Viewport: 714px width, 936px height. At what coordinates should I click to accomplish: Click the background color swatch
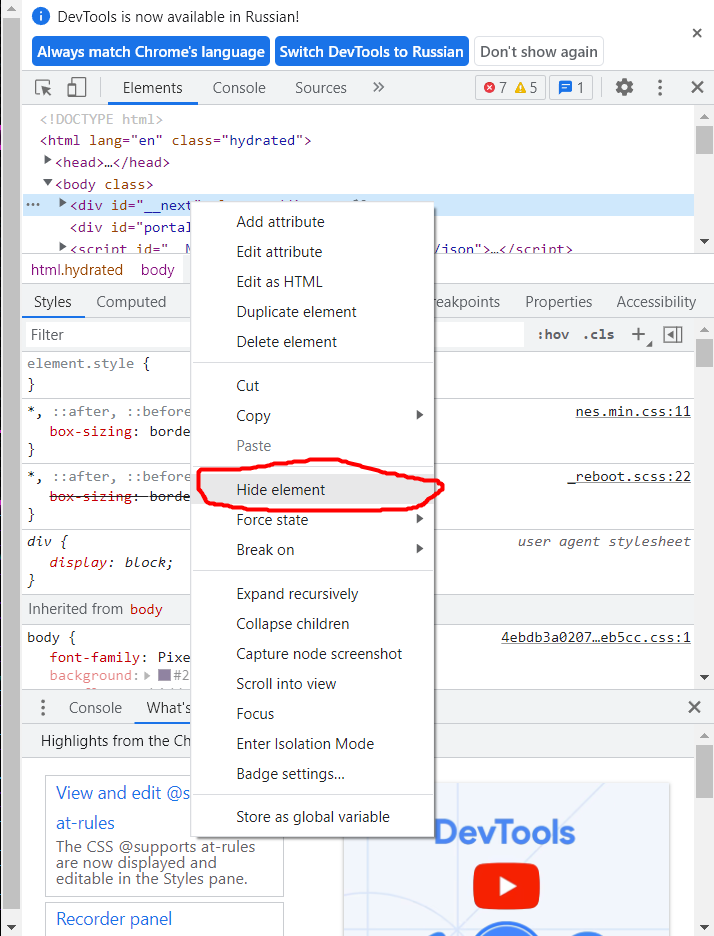(x=164, y=675)
